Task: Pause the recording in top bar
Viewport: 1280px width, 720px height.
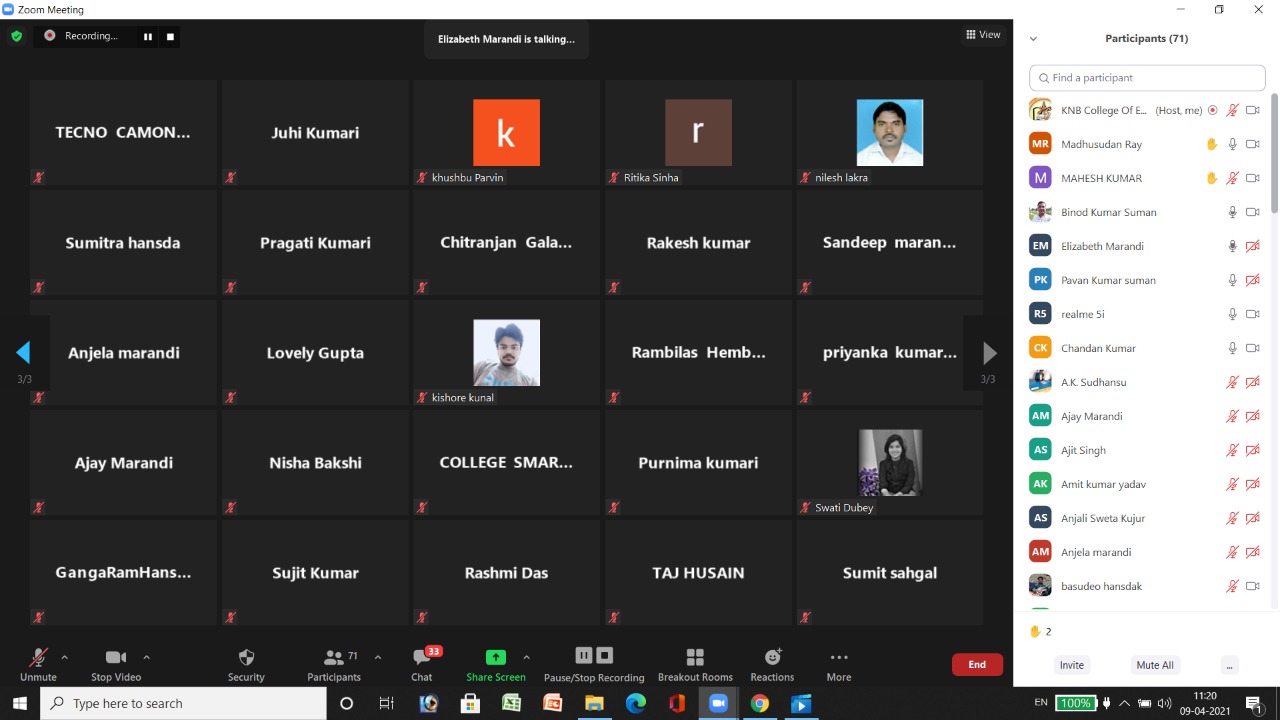Action: point(148,36)
